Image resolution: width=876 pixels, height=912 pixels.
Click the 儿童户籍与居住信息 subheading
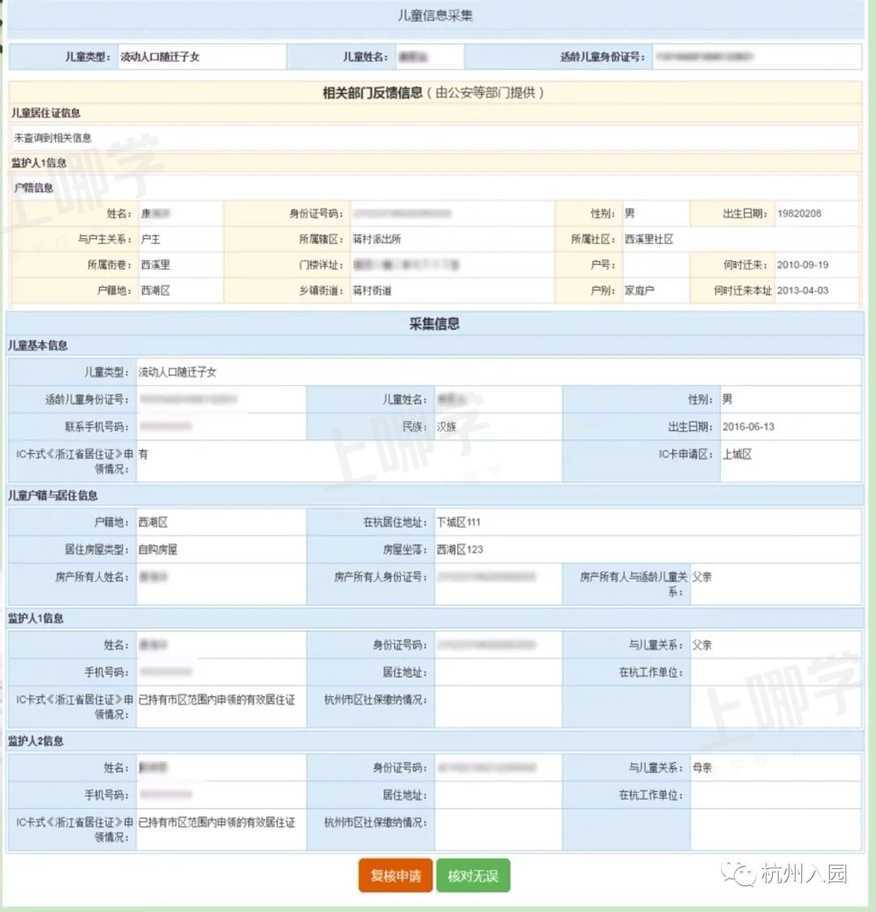coord(53,496)
